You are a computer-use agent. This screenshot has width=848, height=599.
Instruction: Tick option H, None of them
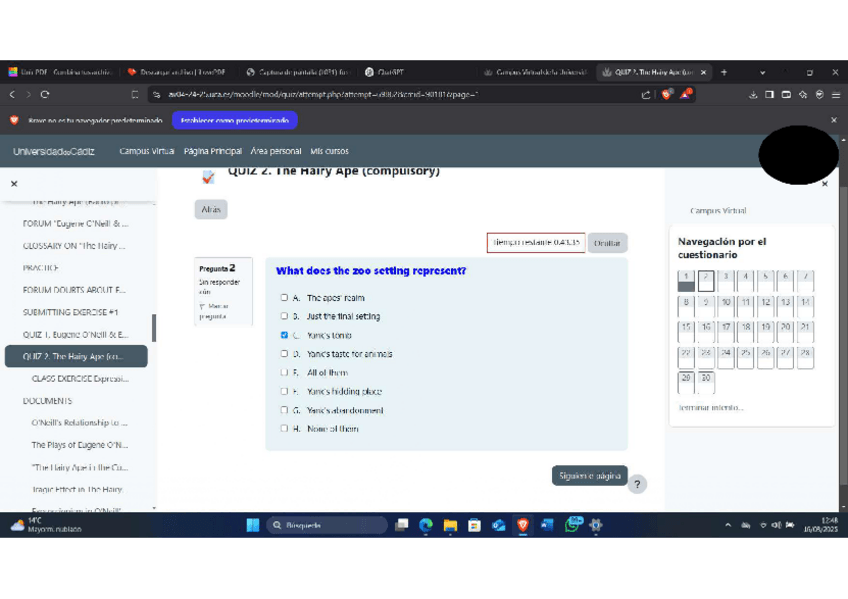tap(284, 429)
